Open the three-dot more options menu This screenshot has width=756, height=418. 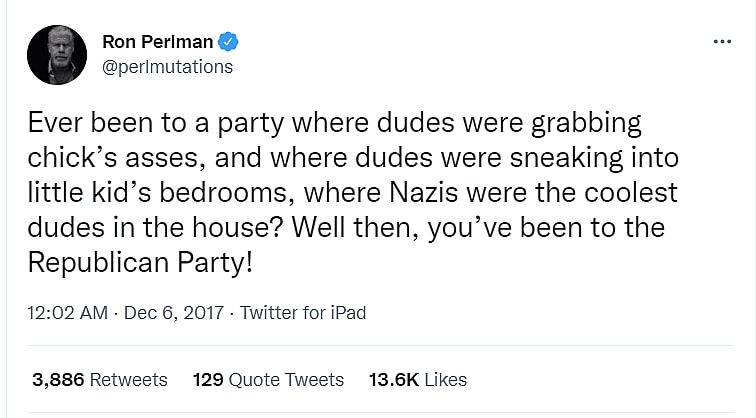coord(722,42)
